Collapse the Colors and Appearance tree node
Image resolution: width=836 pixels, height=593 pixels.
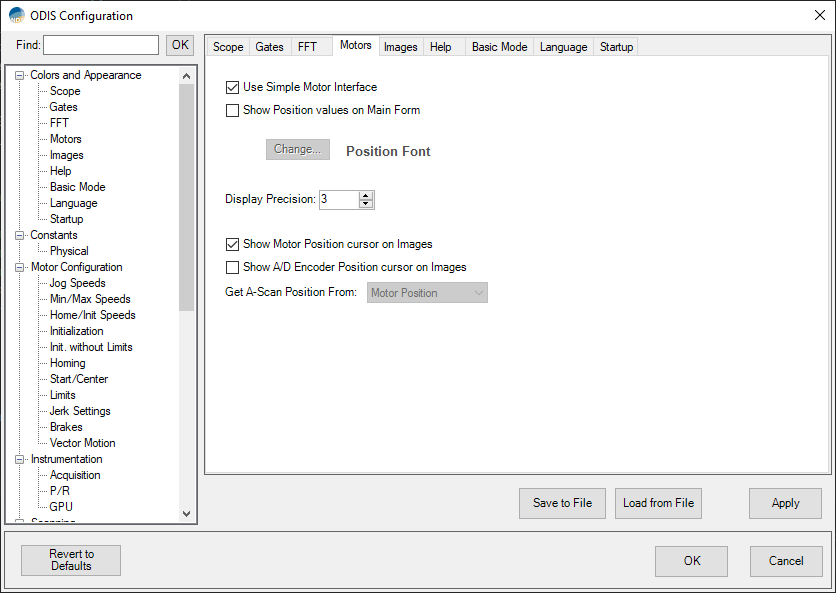20,75
